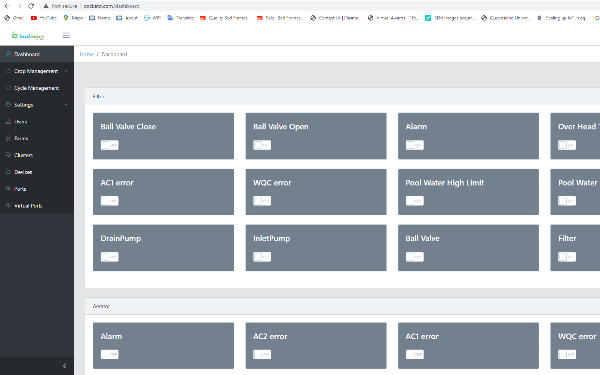600x375 pixels.
Task: Open the SEM images bookmark
Action: [x=450, y=18]
